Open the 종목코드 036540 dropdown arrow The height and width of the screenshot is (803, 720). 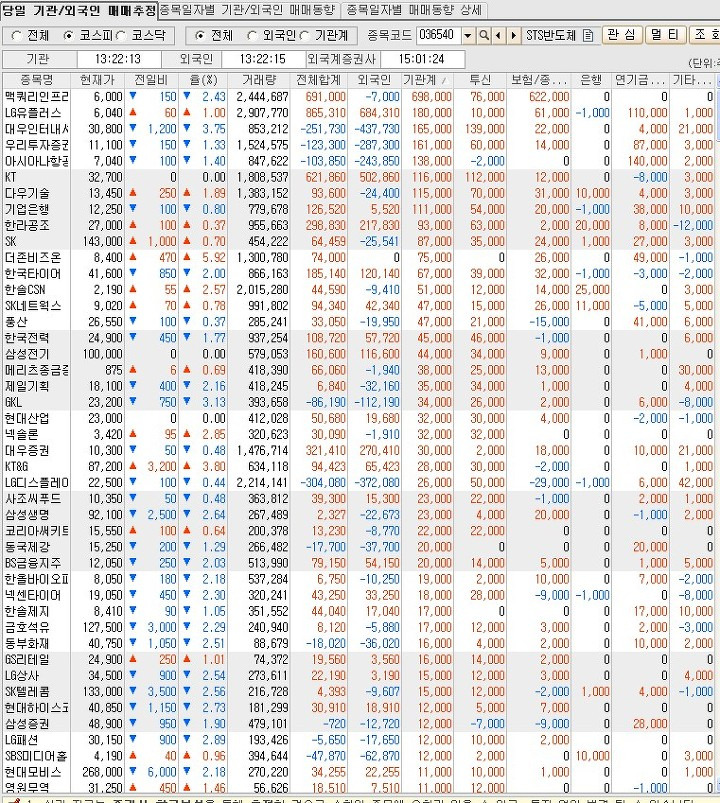(468, 35)
